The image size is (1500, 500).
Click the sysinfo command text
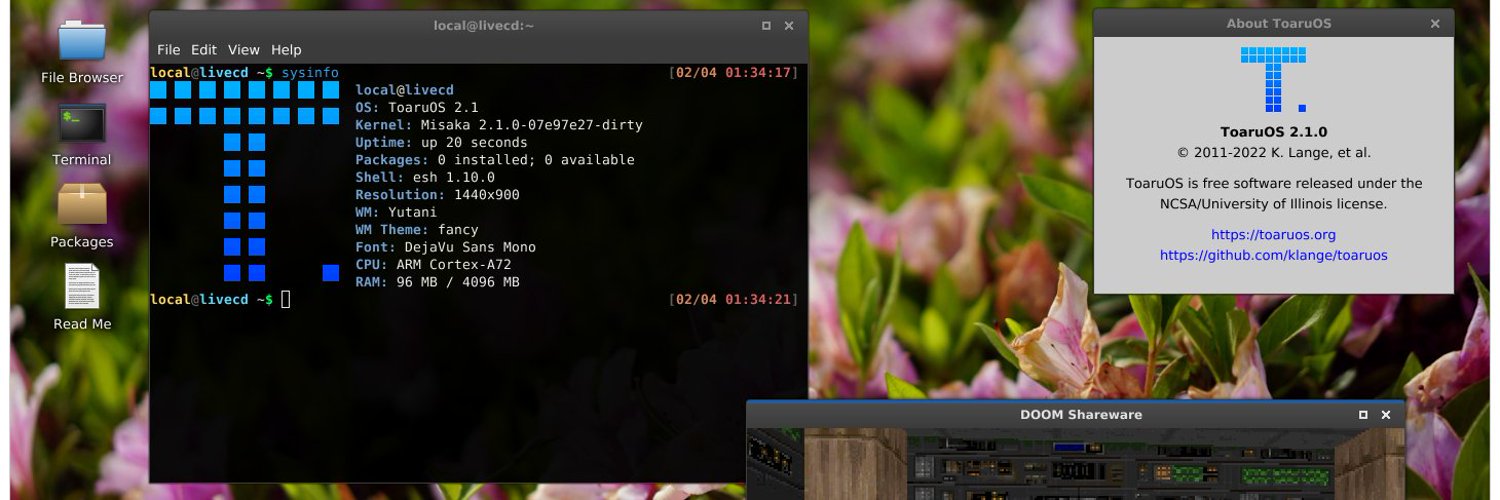pos(310,73)
